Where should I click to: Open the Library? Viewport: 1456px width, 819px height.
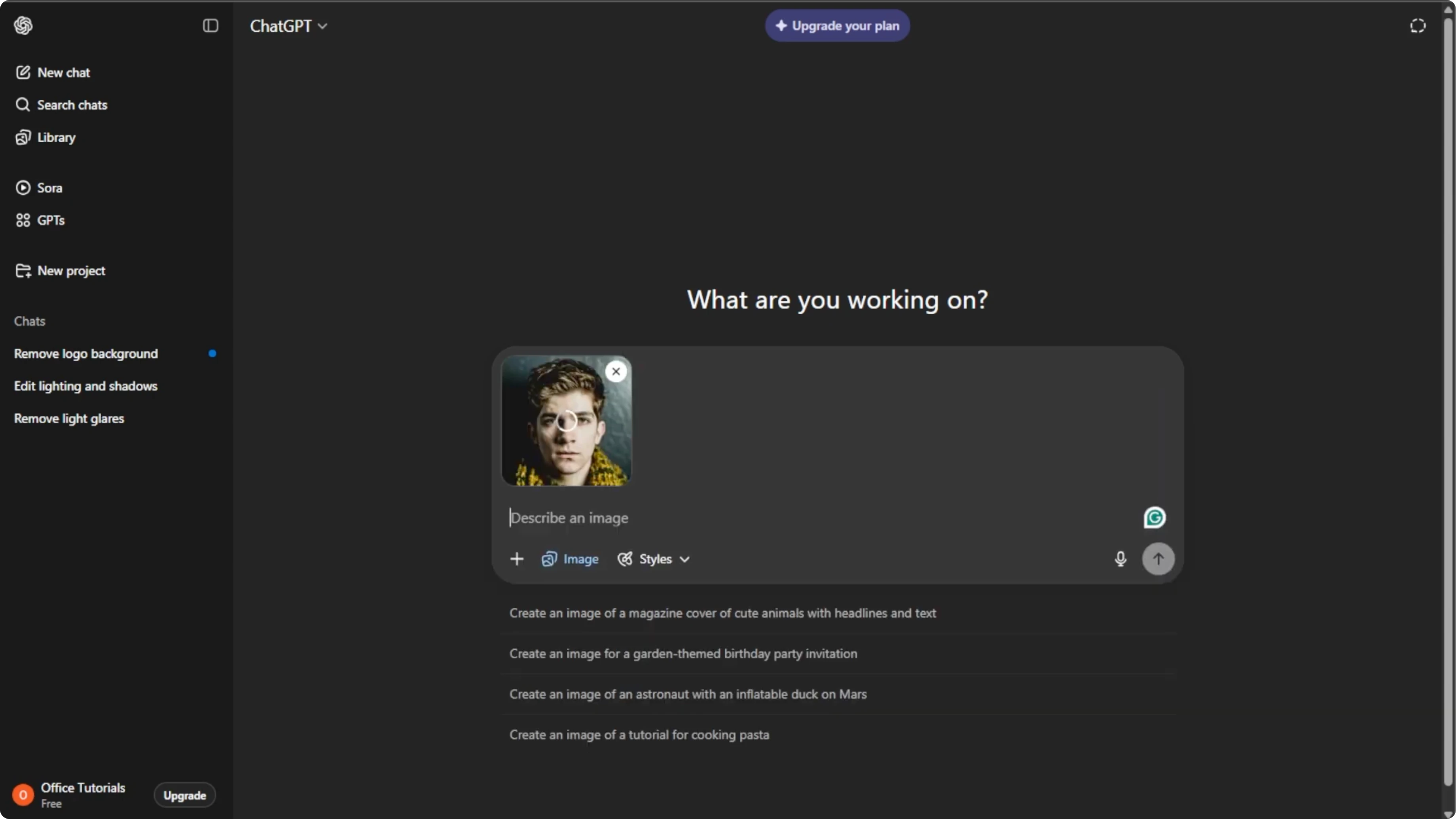[46, 137]
